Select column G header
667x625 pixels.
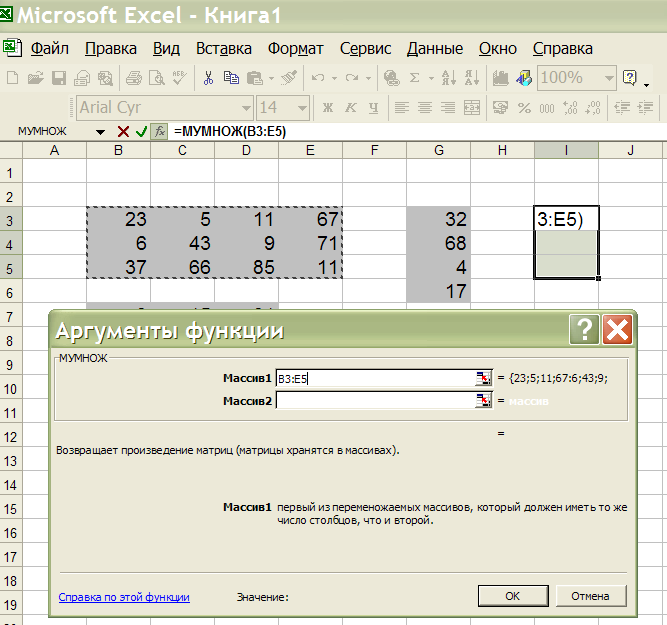pos(439,150)
